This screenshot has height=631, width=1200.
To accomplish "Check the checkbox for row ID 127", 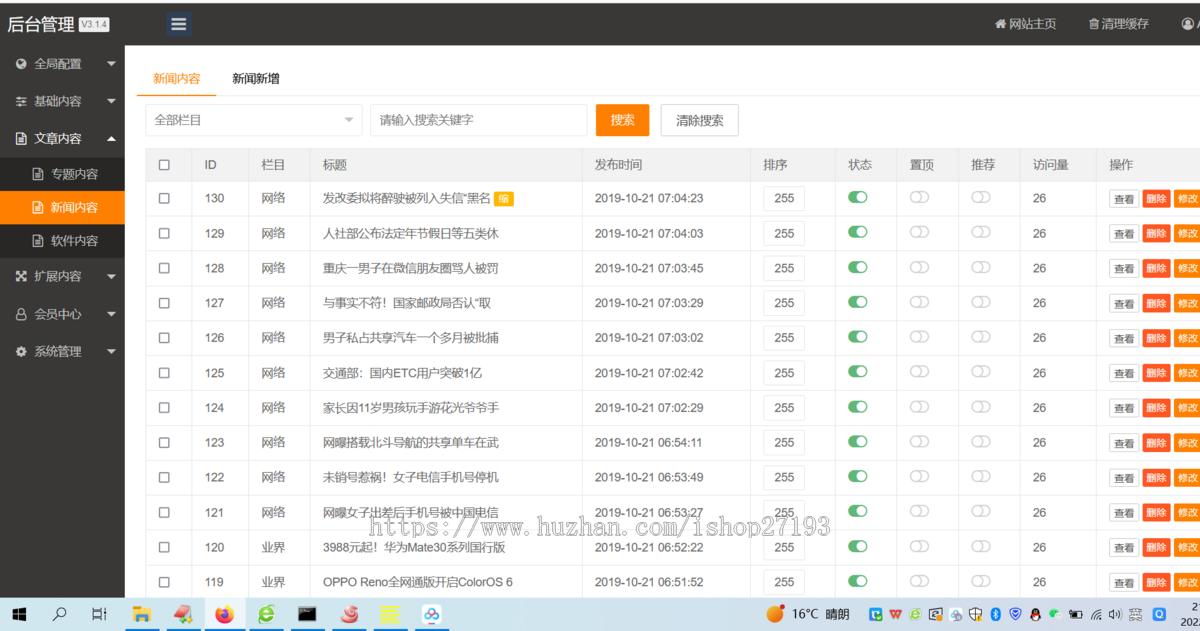I will click(x=164, y=303).
